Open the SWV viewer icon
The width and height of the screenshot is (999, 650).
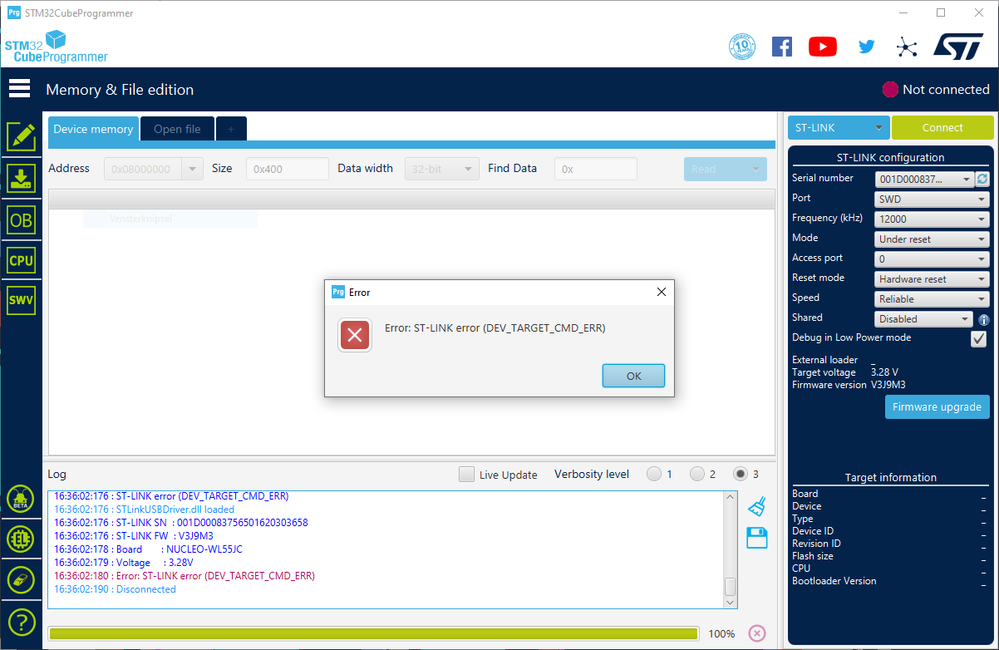pyautogui.click(x=21, y=300)
